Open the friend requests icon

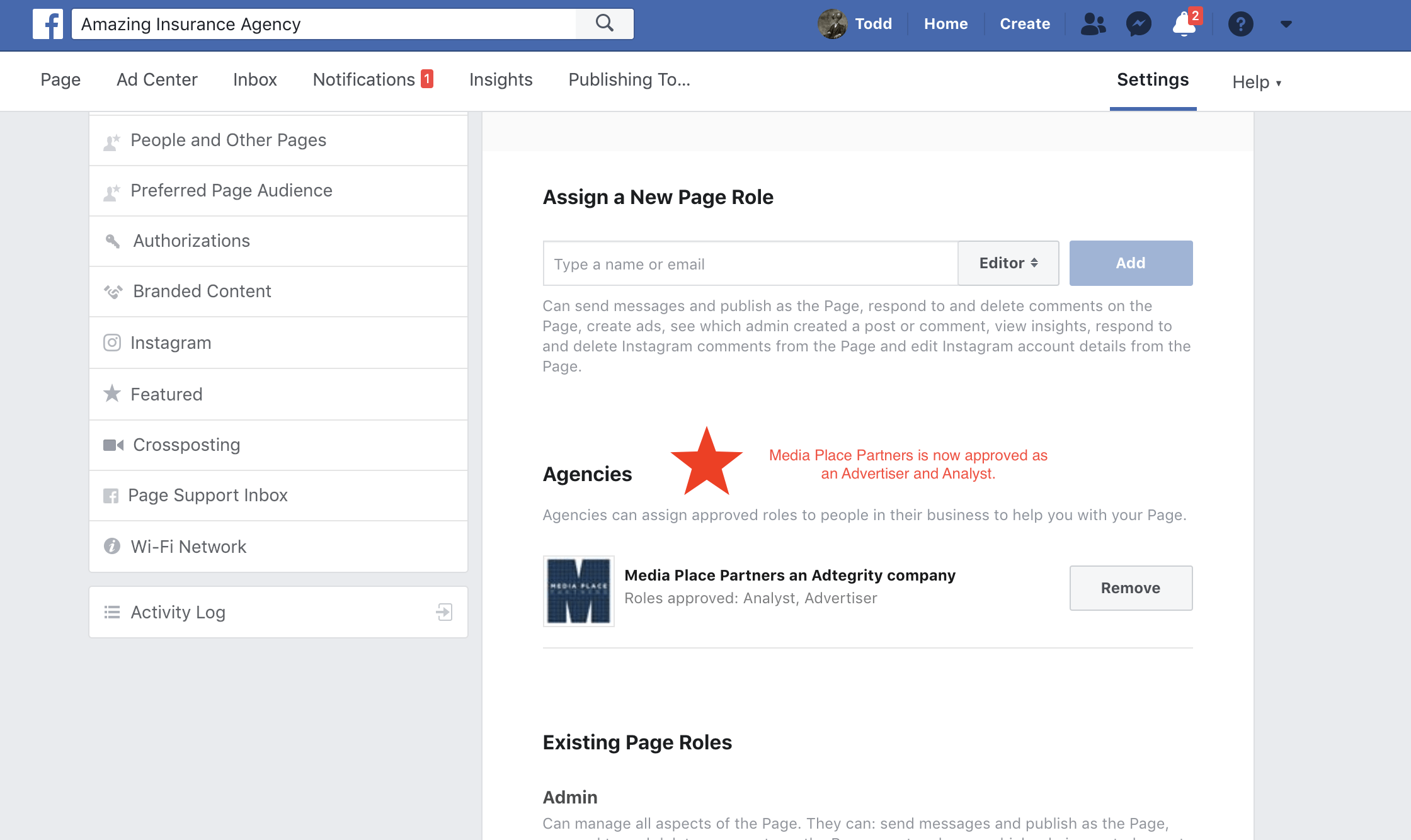(x=1093, y=24)
